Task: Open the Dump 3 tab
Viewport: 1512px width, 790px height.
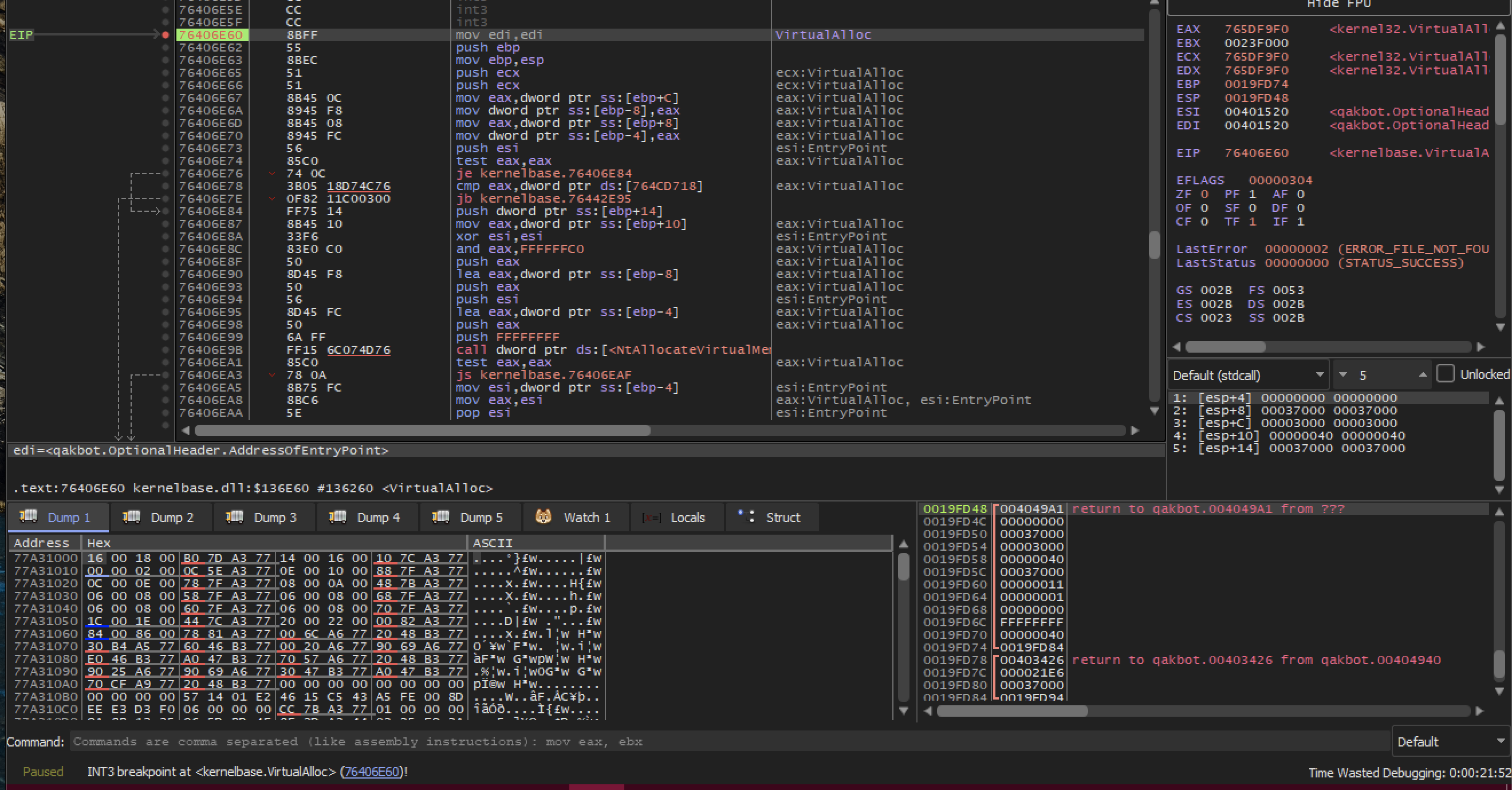Action: (264, 518)
